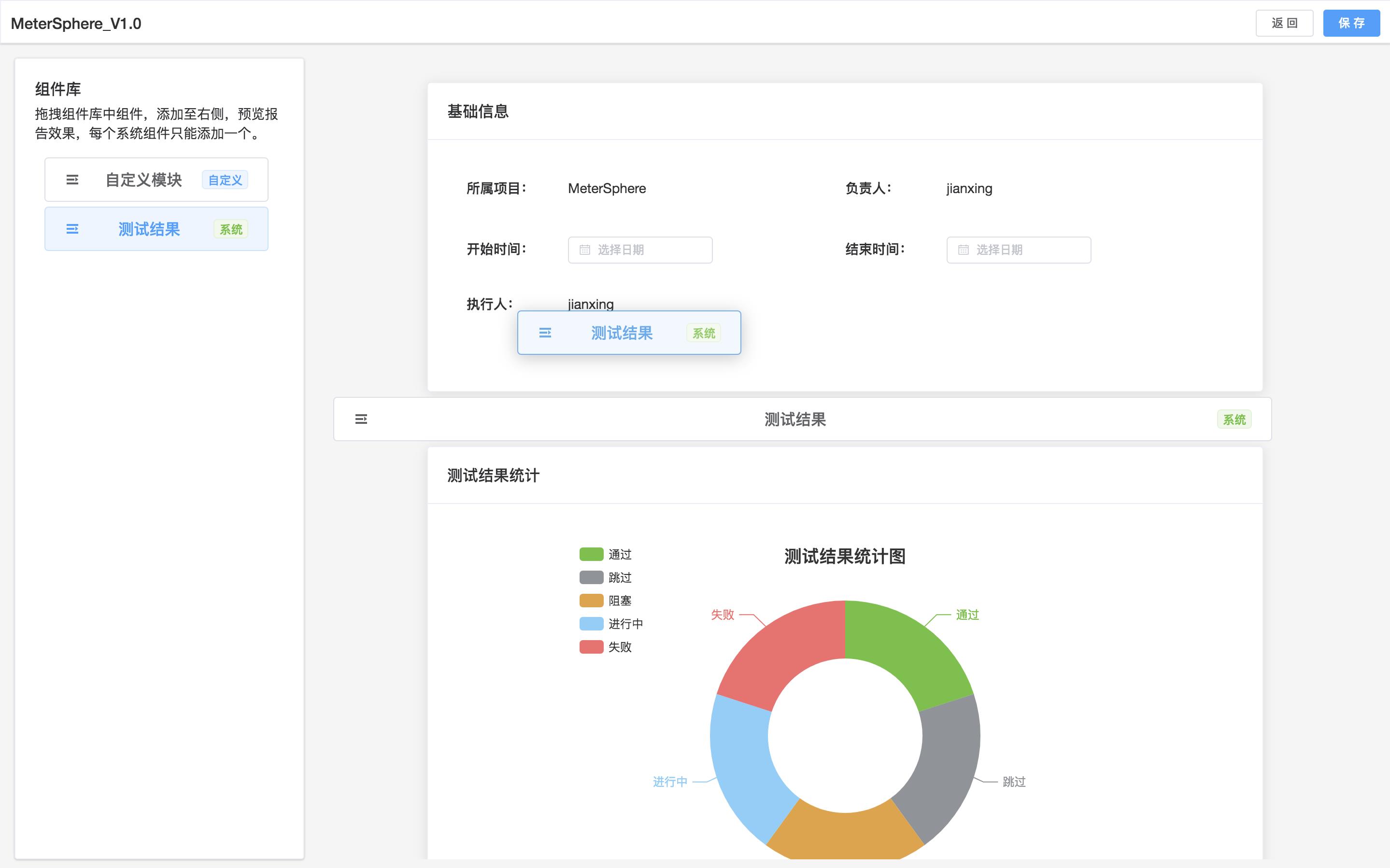Image resolution: width=1390 pixels, height=868 pixels.
Task: Click the 负责人 label
Action: coord(868,188)
